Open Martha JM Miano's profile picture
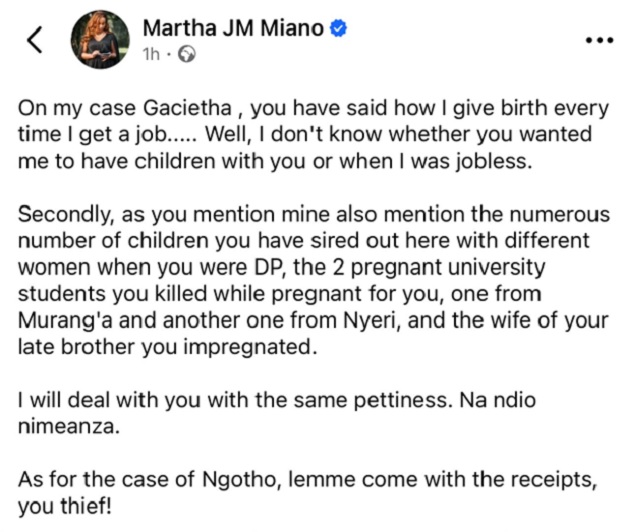624x532 pixels. point(101,40)
